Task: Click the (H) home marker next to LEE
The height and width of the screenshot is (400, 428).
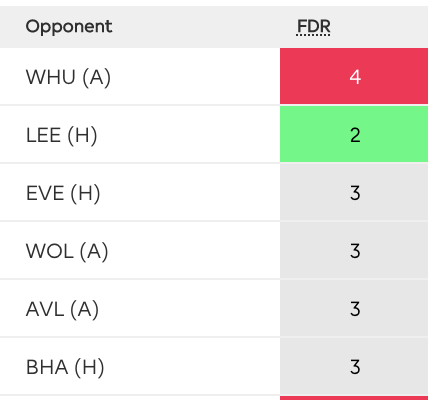Action: tap(82, 135)
